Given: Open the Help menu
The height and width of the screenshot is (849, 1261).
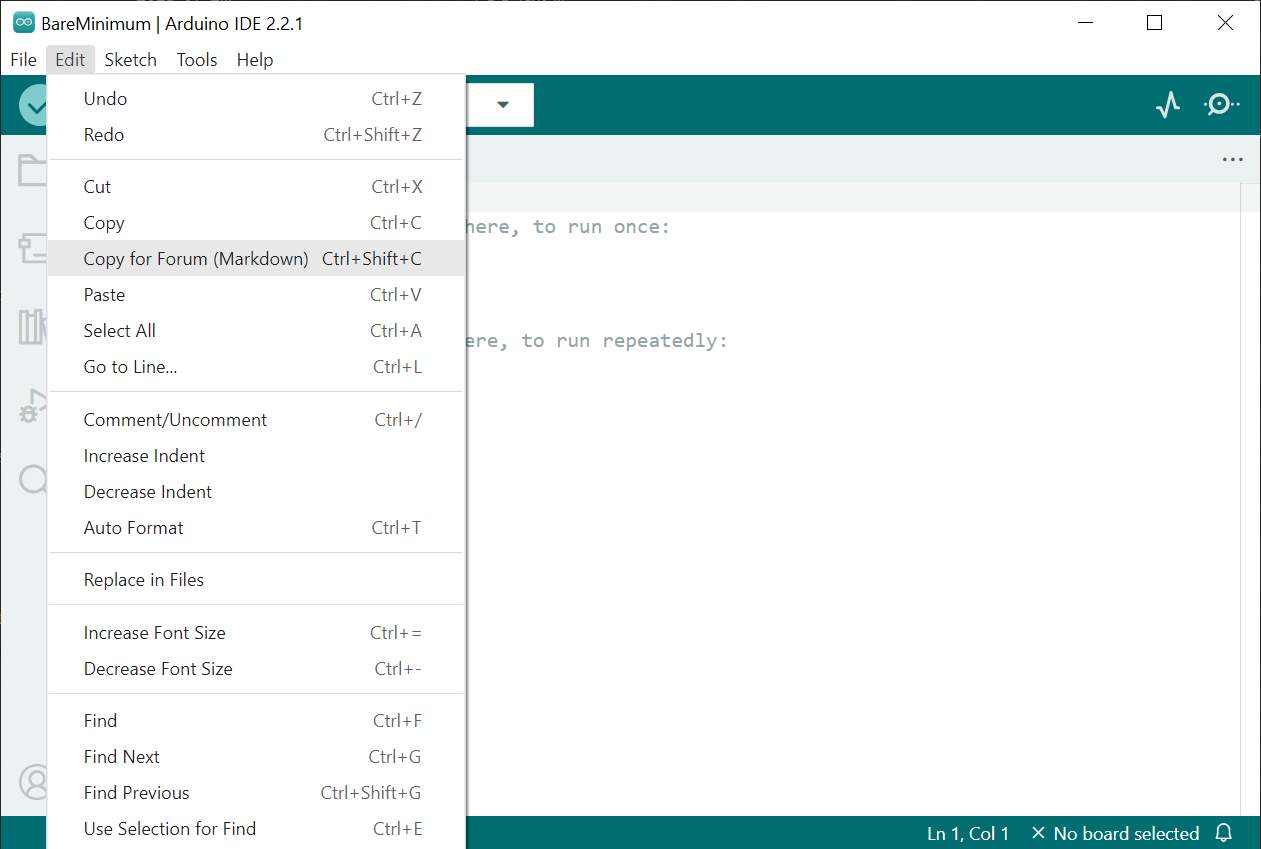Looking at the screenshot, I should point(255,60).
